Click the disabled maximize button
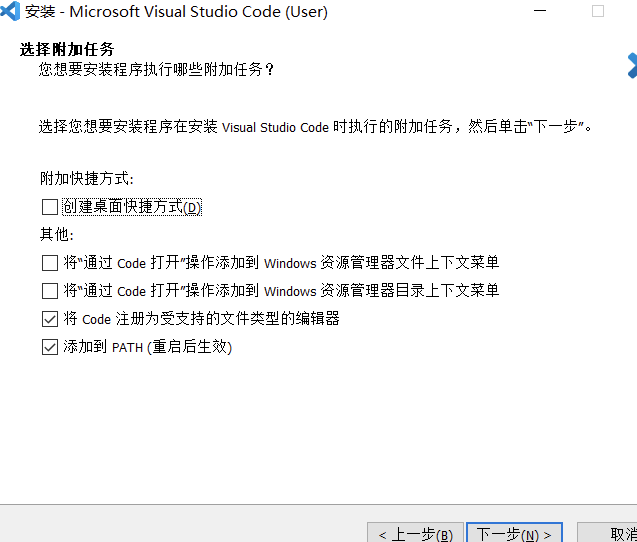The image size is (637, 542). (x=598, y=11)
